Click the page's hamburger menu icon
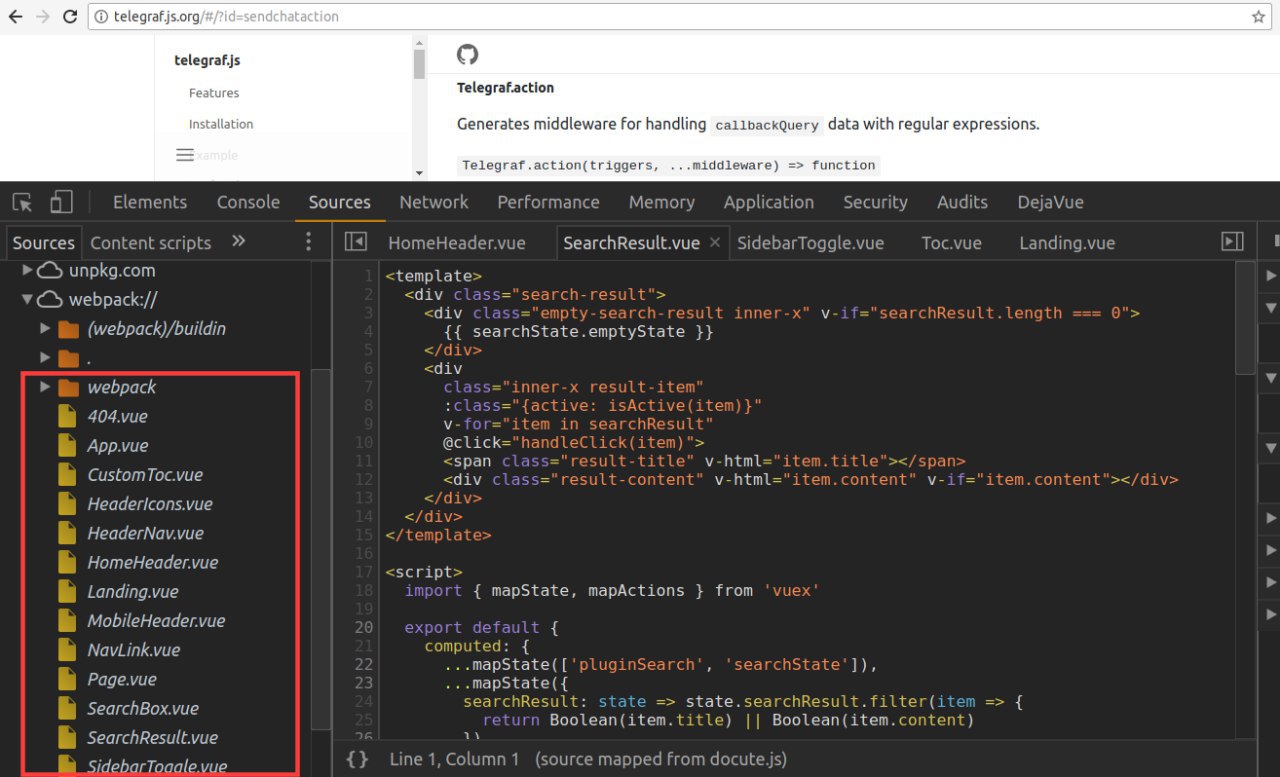Screen dimensions: 1280x777 185,155
